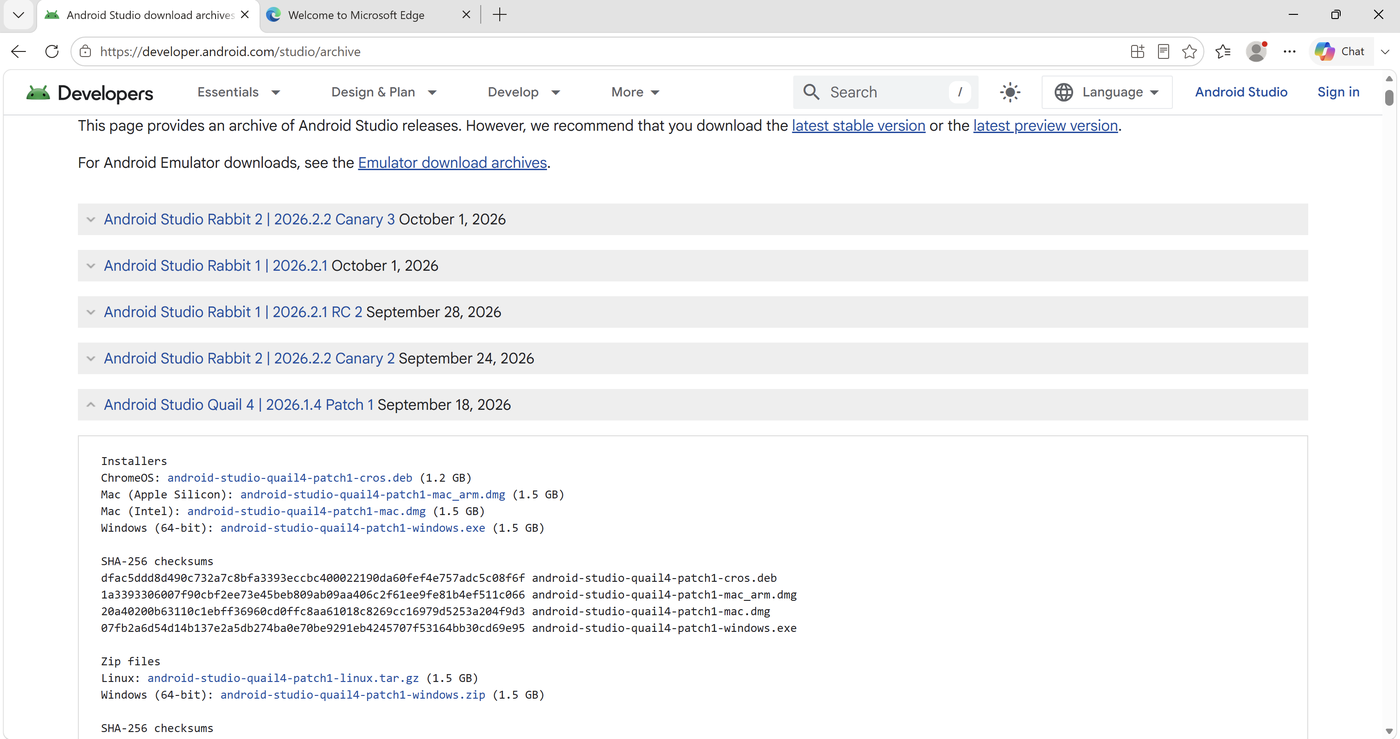Click the Zip files heading text
Screen dimensions: 1400x739
click(x=131, y=661)
